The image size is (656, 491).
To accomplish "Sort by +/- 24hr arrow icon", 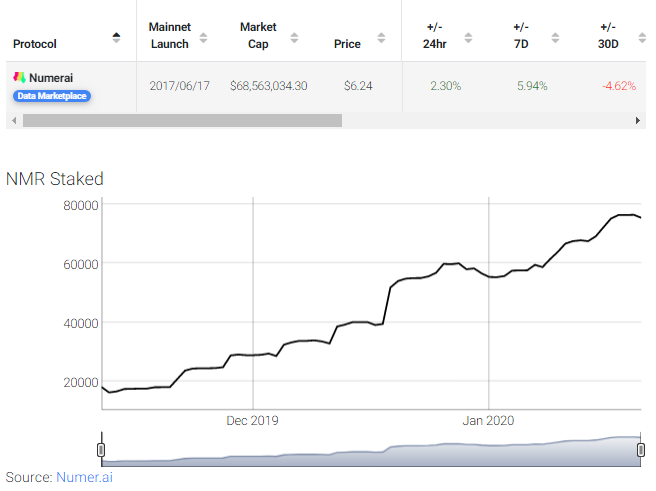I will (x=469, y=38).
